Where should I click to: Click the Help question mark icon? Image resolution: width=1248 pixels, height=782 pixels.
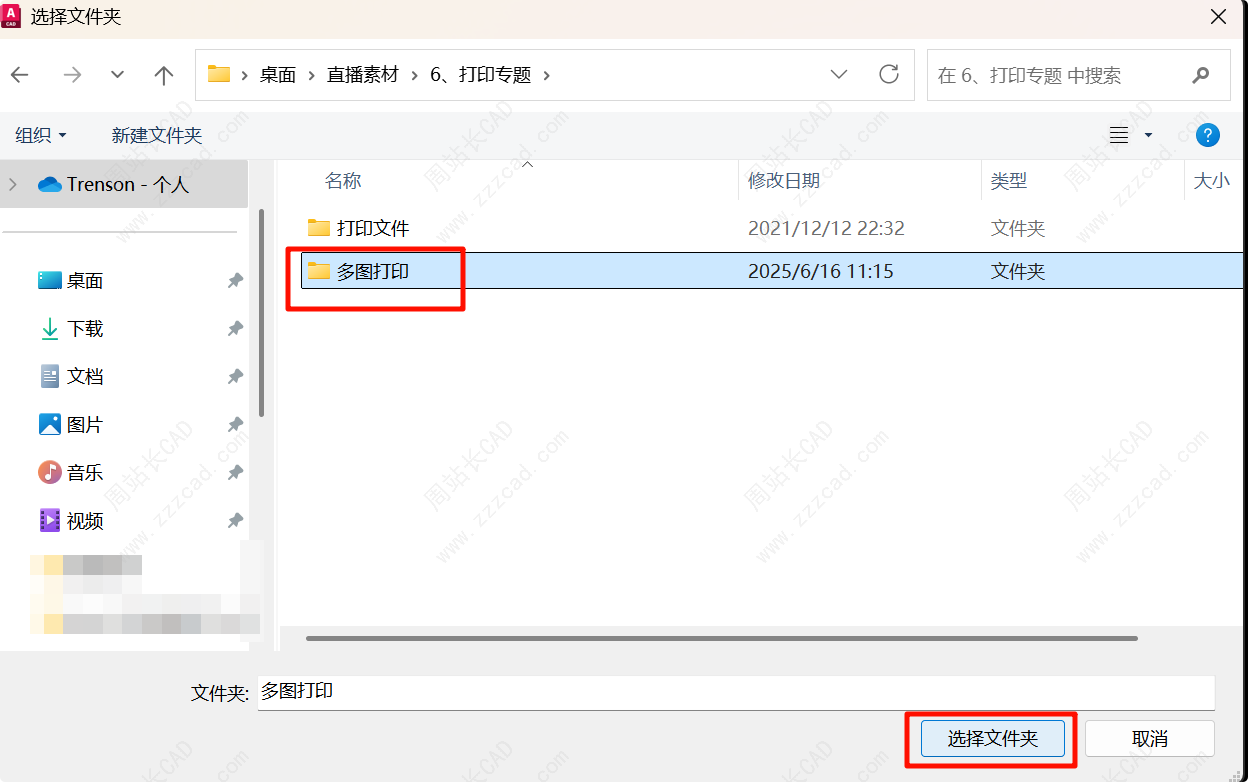1208,135
